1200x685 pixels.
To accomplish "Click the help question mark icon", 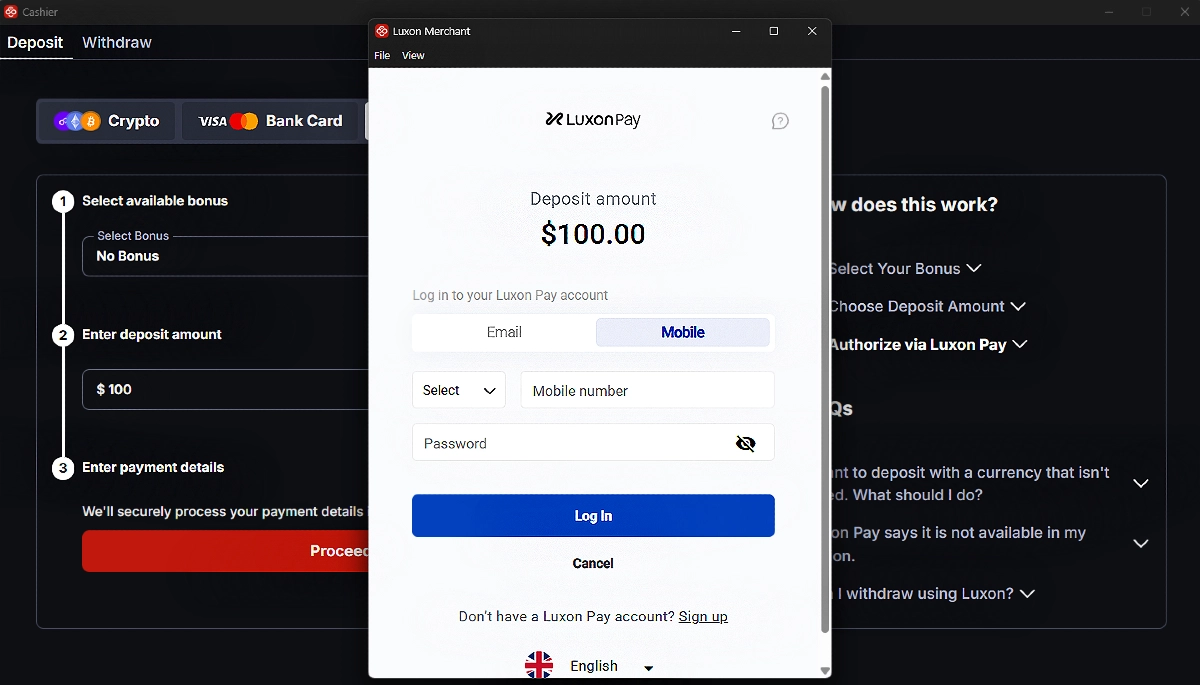I will [780, 121].
